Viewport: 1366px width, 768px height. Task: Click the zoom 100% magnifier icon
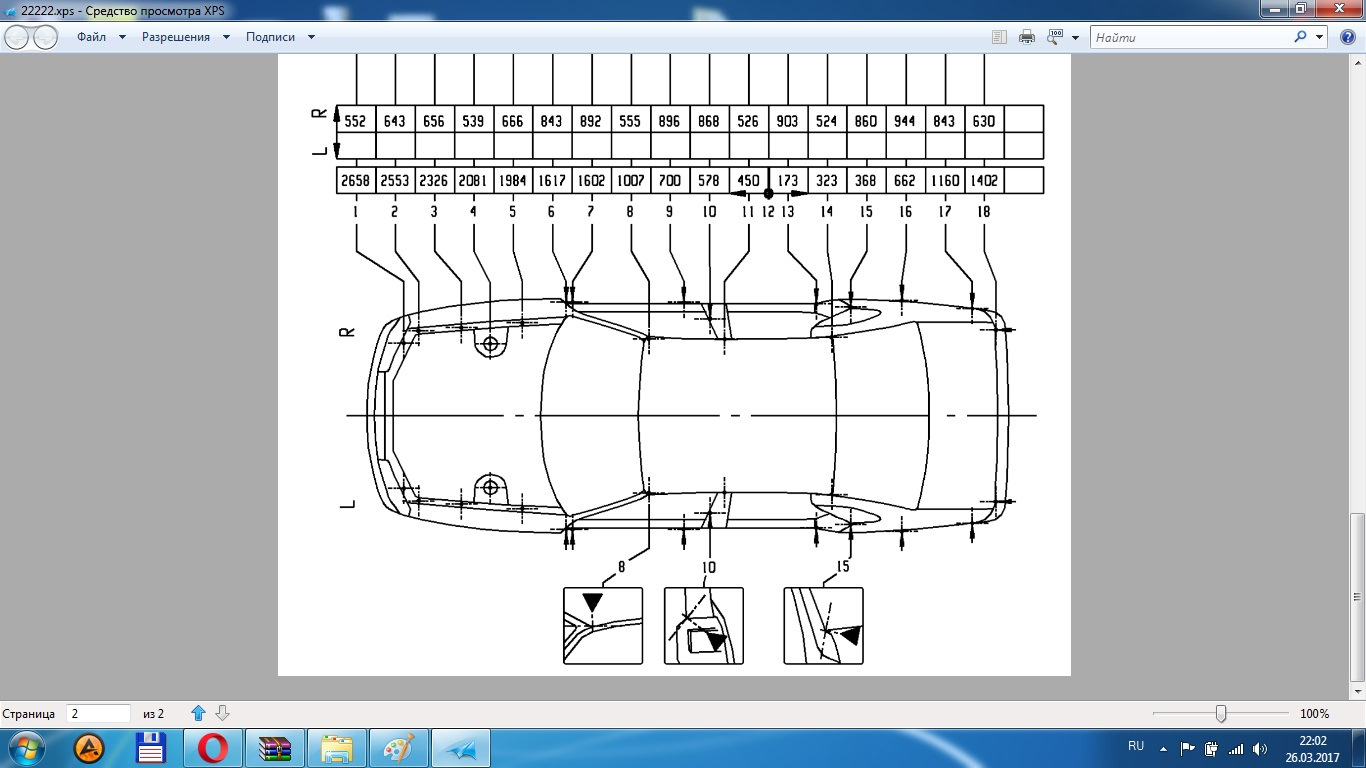tap(1055, 37)
